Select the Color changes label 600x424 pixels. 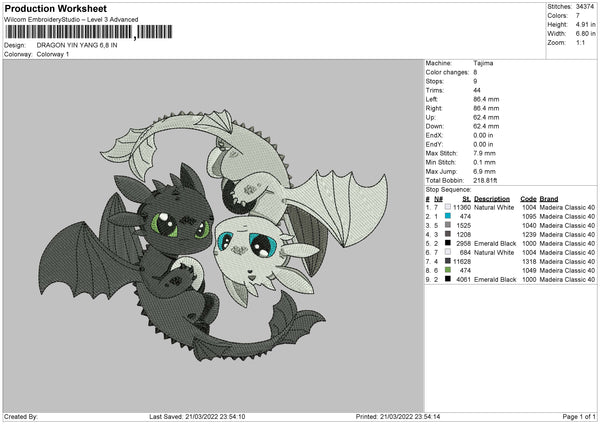pyautogui.click(x=447, y=72)
